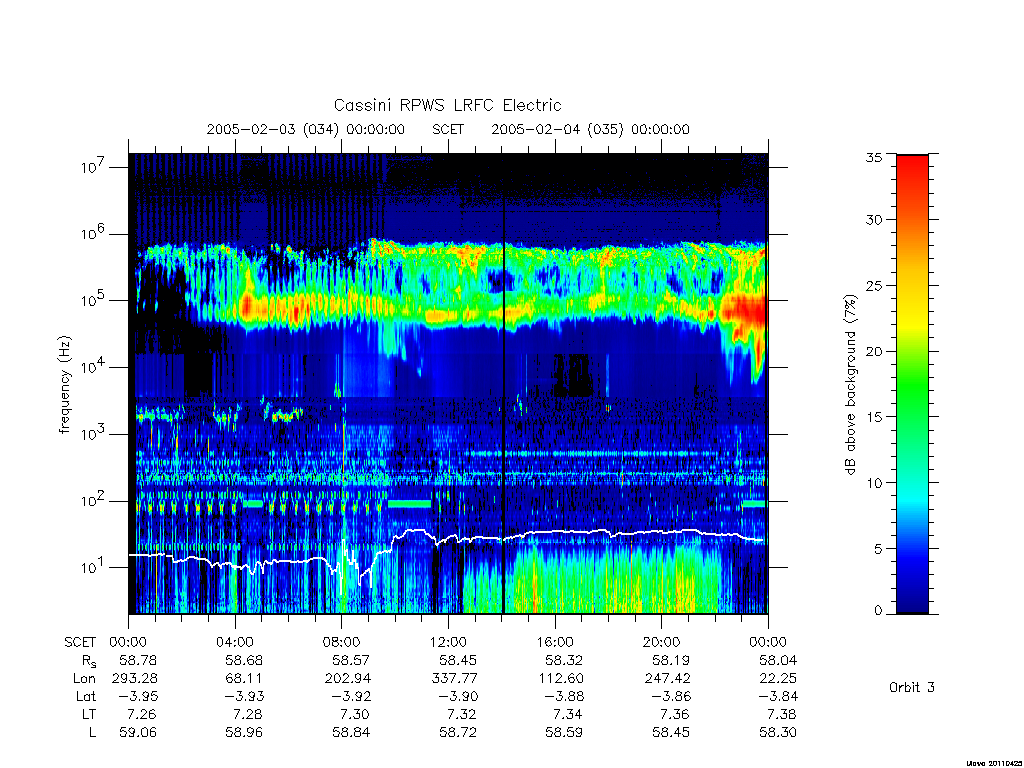Click the Lon value 293.28
Image resolution: width=1024 pixels, height=768 pixels.
(x=135, y=679)
